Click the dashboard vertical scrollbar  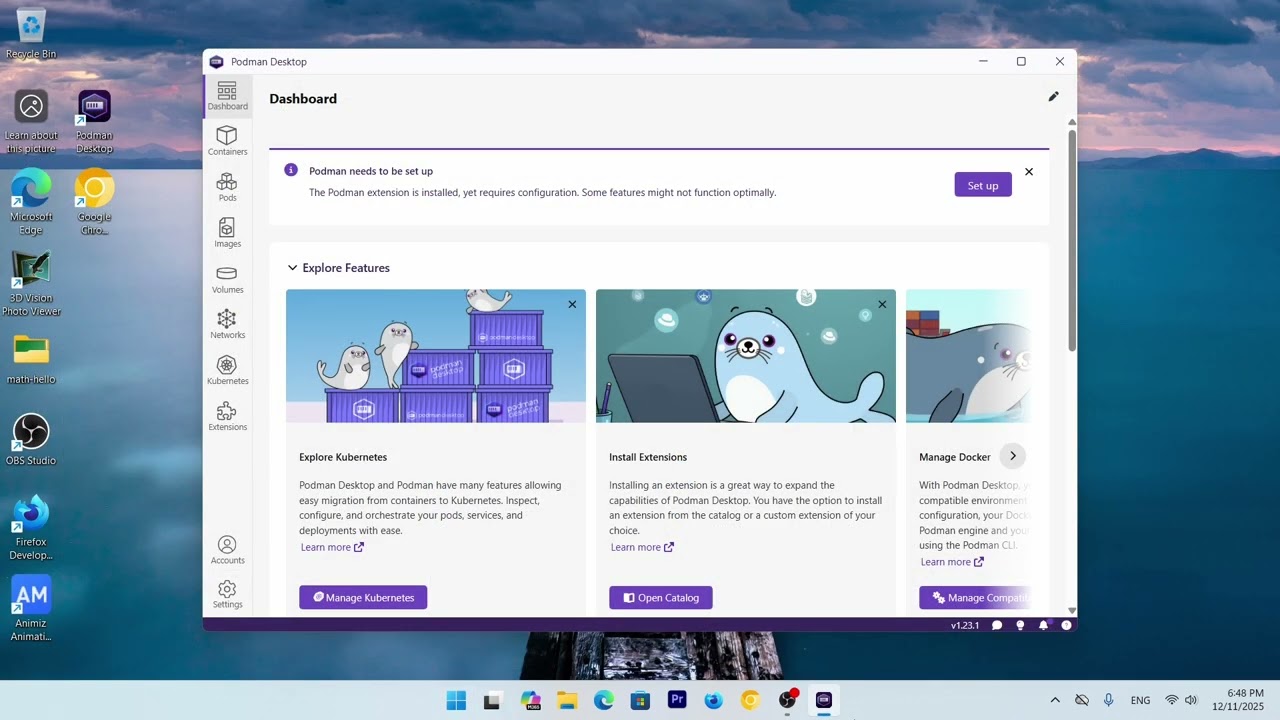tap(1072, 240)
